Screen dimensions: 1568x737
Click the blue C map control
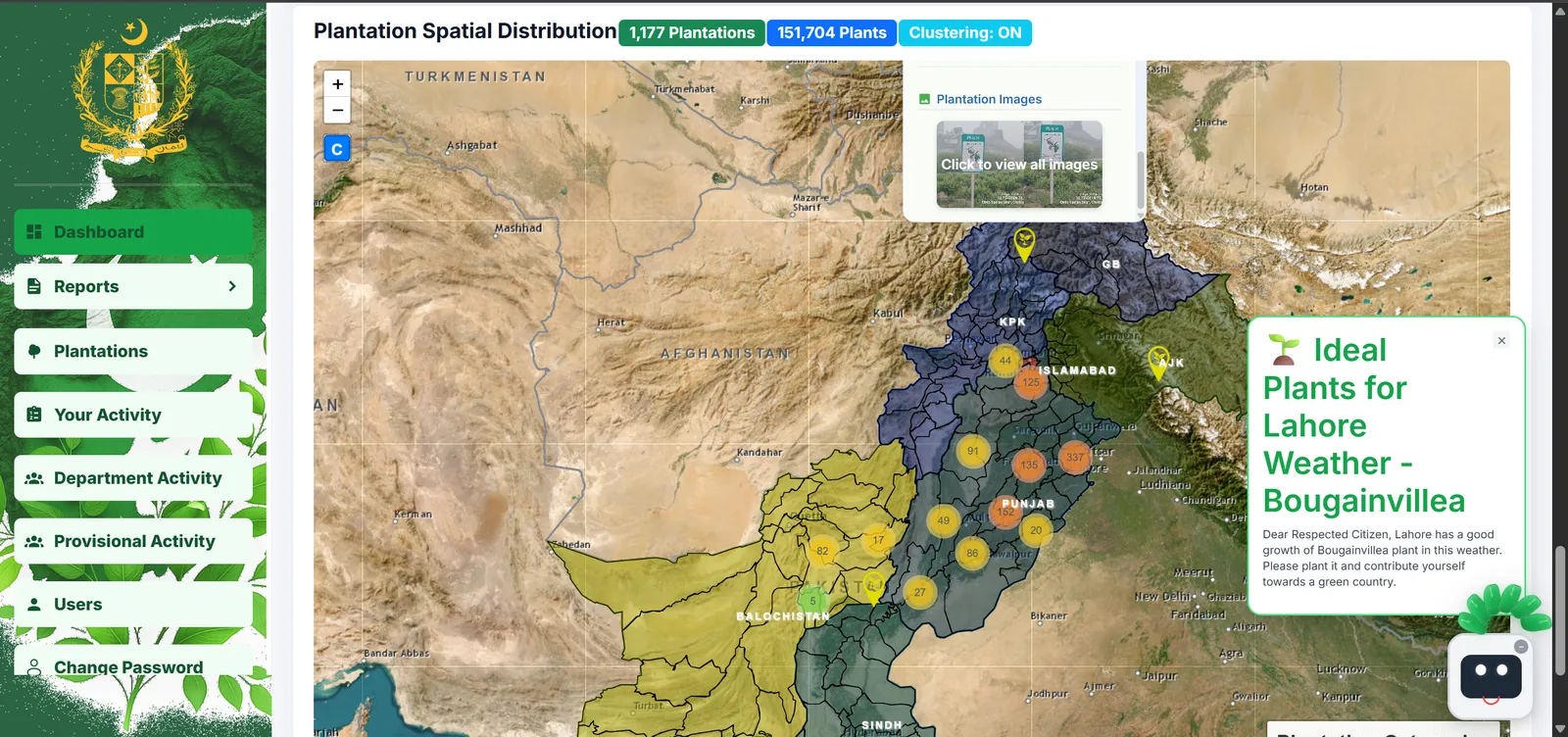[337, 149]
